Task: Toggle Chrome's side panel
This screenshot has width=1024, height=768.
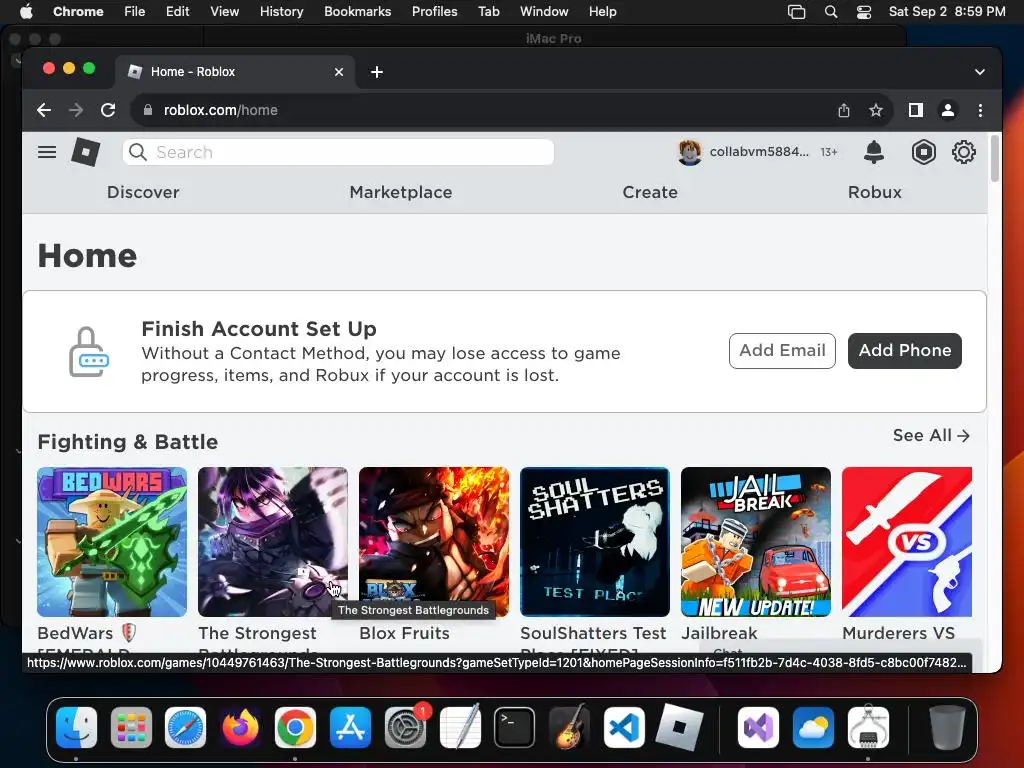Action: pos(916,110)
